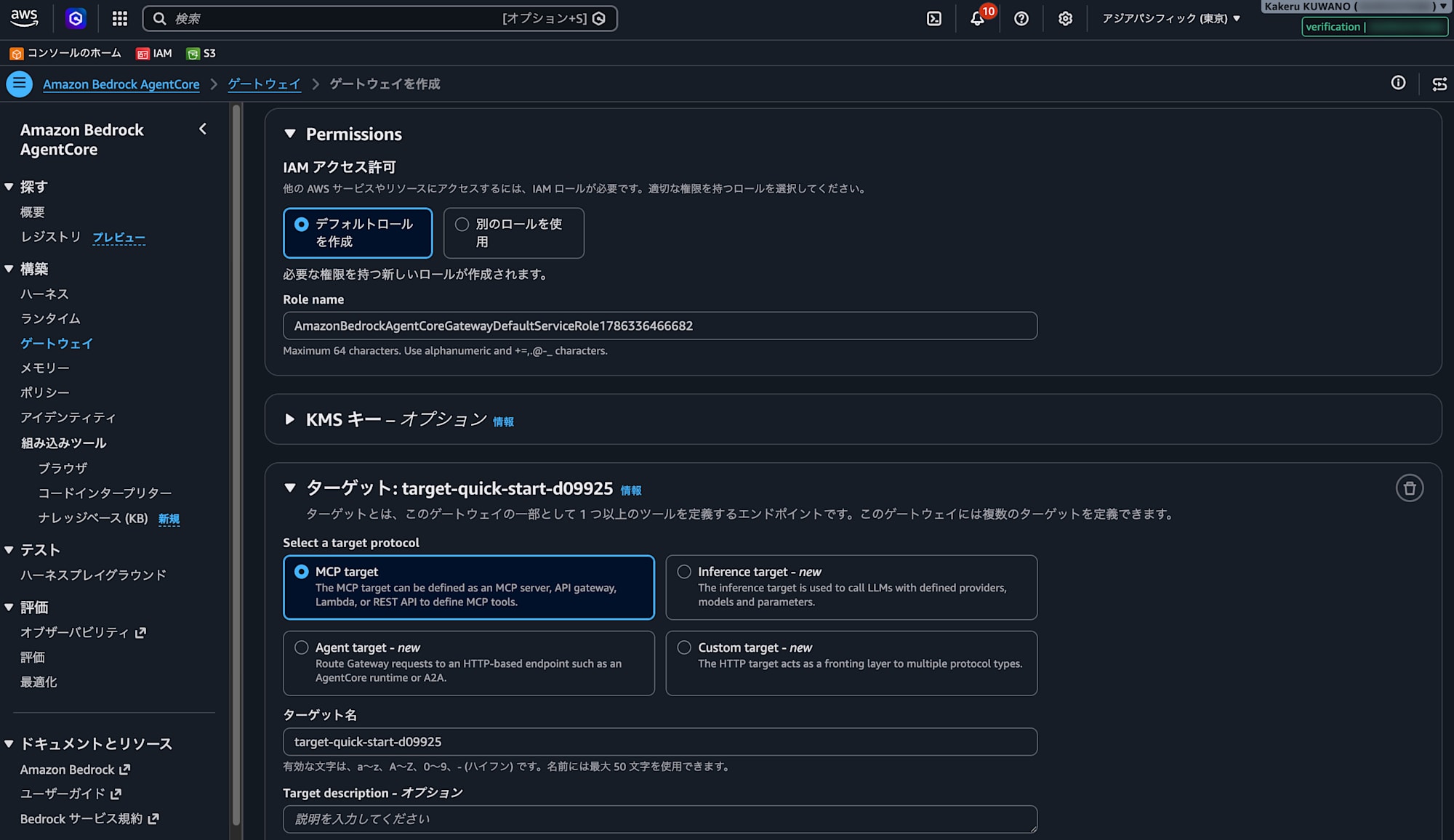Open the S3 bookmark shortcut
The width and height of the screenshot is (1454, 840).
(201, 53)
